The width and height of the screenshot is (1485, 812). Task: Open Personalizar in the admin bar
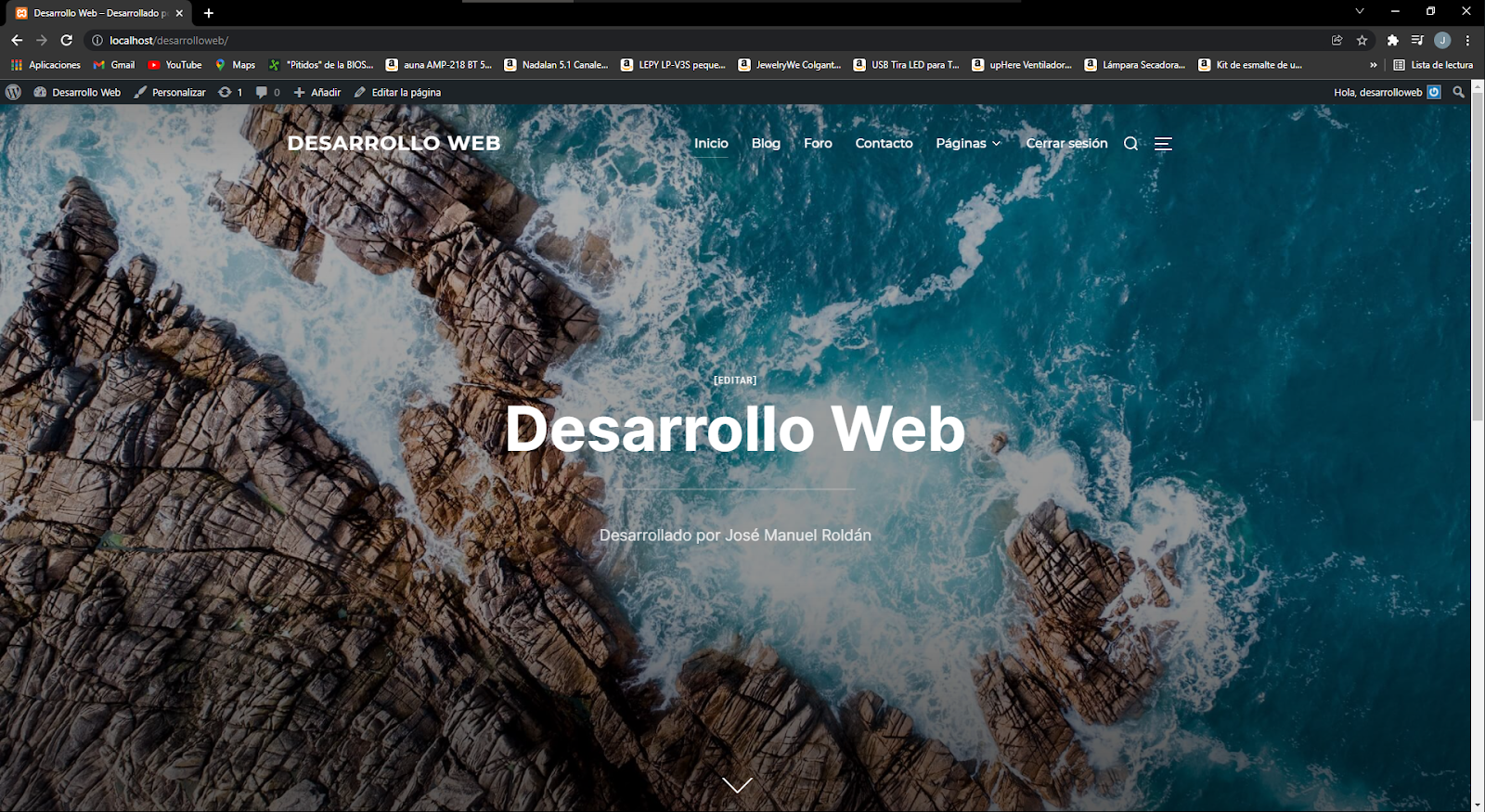pos(170,92)
